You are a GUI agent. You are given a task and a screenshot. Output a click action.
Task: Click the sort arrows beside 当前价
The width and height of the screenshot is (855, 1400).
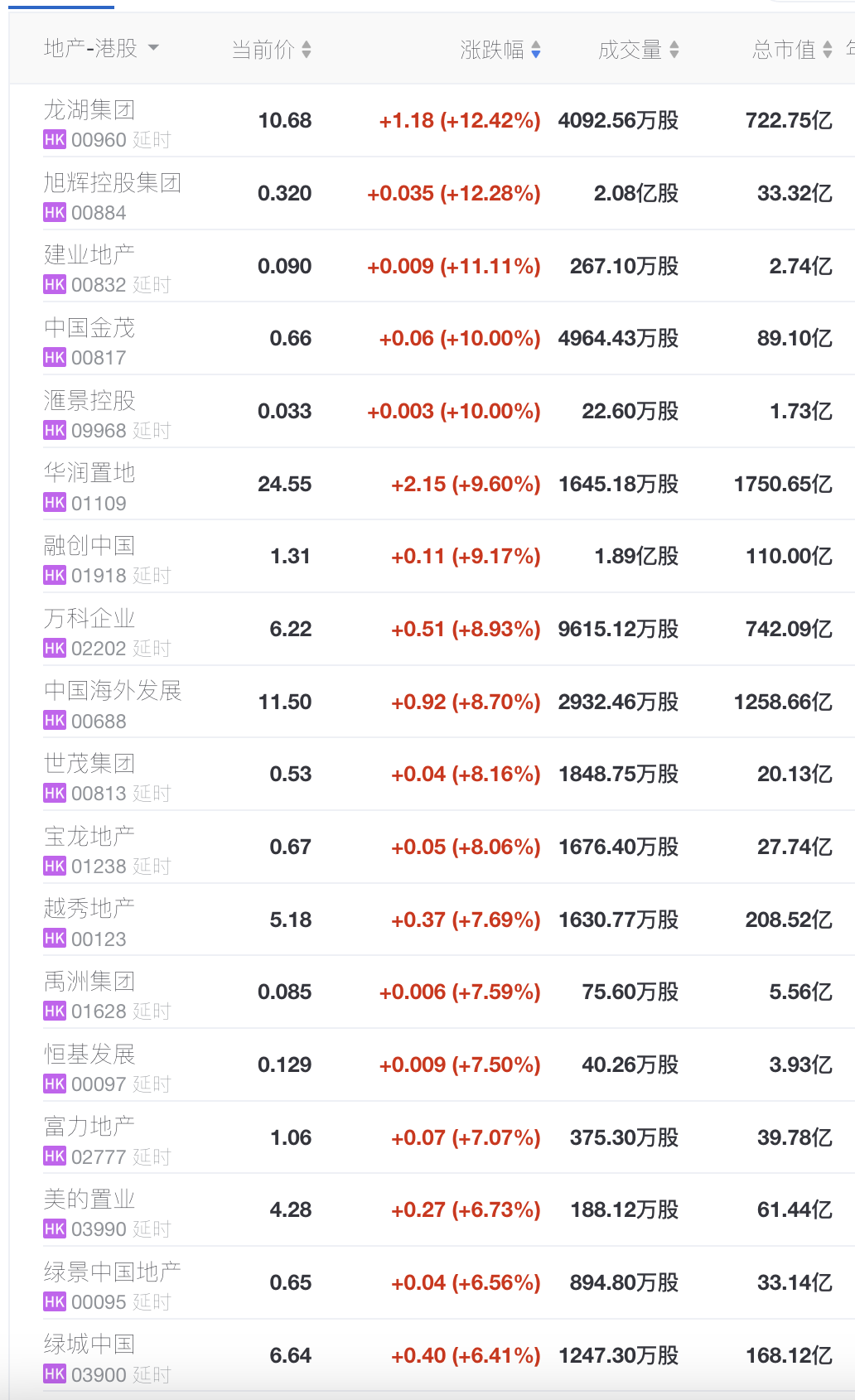point(307,50)
